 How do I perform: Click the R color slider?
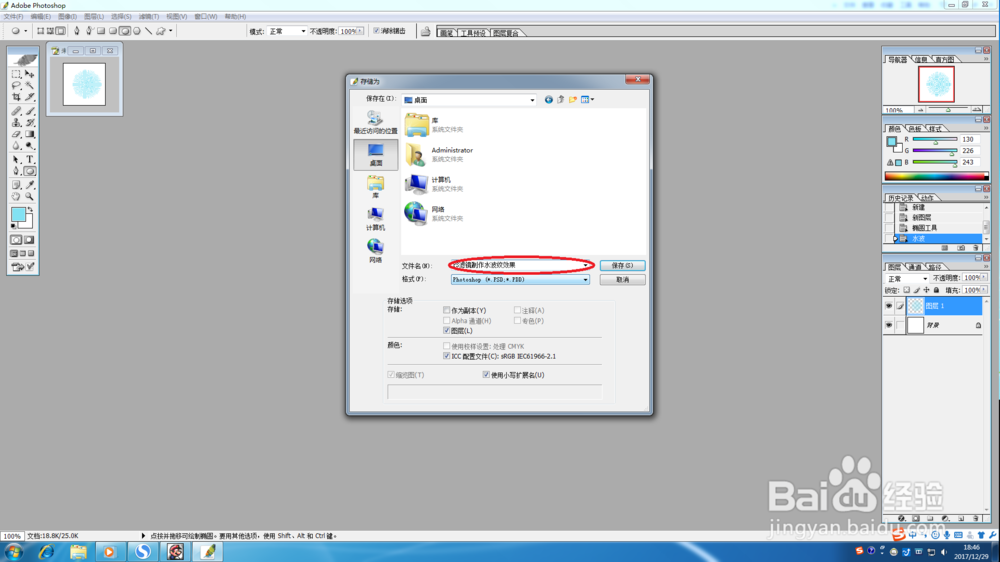(935, 140)
